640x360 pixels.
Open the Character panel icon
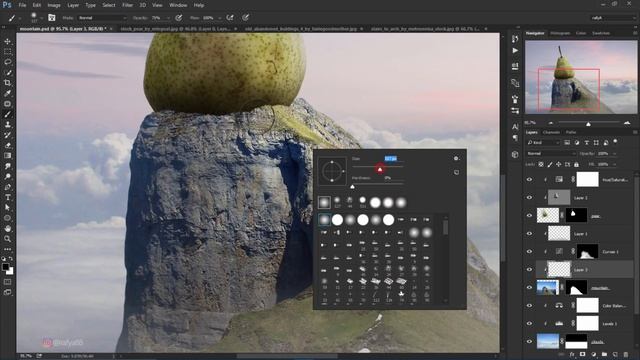pyautogui.click(x=515, y=127)
